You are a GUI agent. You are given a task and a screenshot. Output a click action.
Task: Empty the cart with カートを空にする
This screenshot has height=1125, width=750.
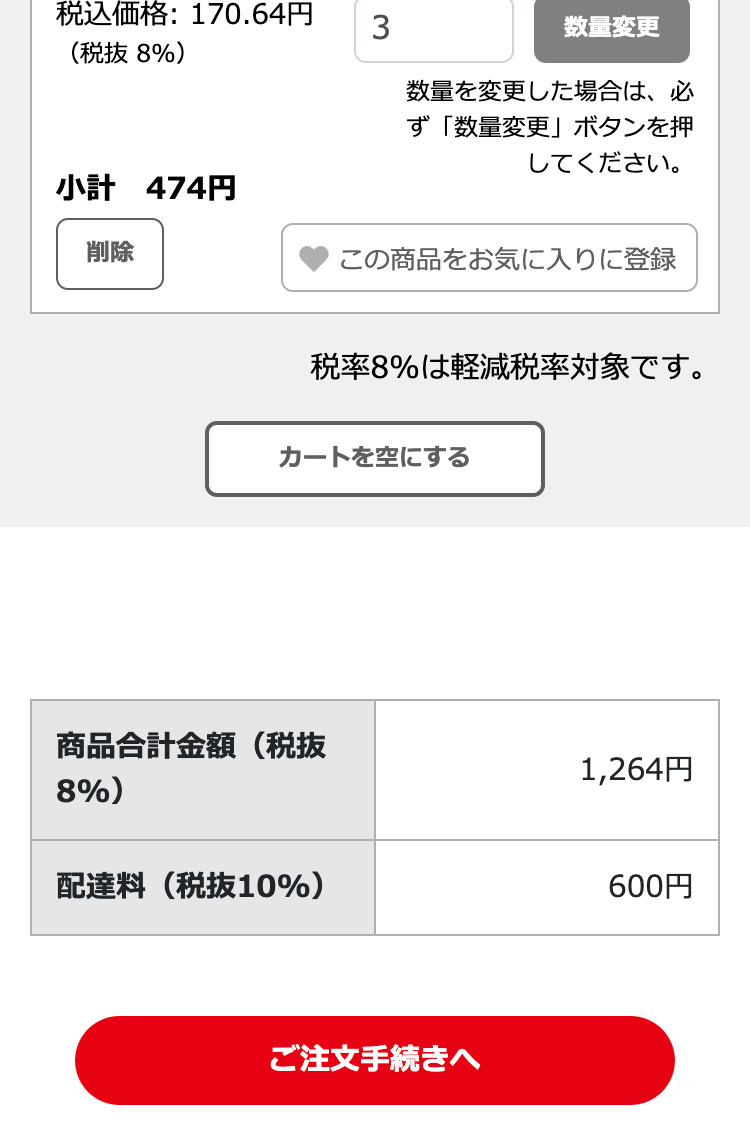click(375, 458)
